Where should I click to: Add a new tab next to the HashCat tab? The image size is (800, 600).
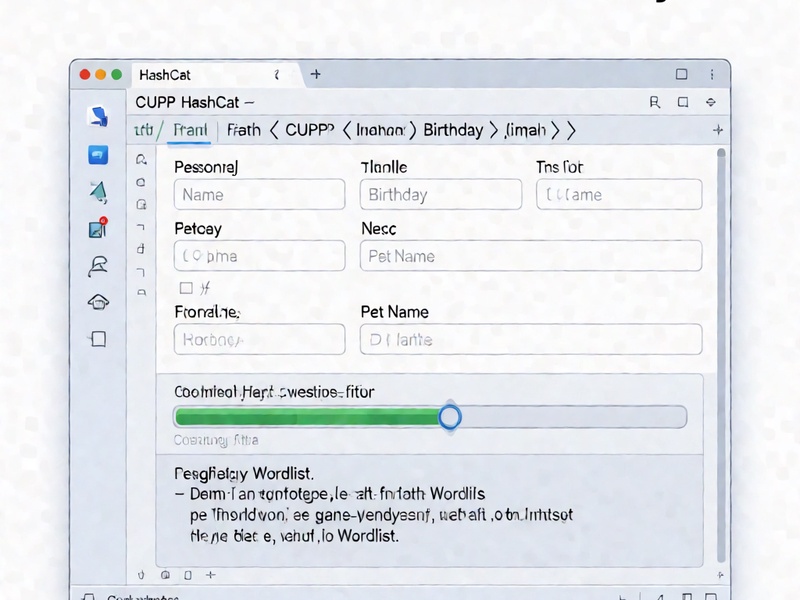tap(316, 74)
